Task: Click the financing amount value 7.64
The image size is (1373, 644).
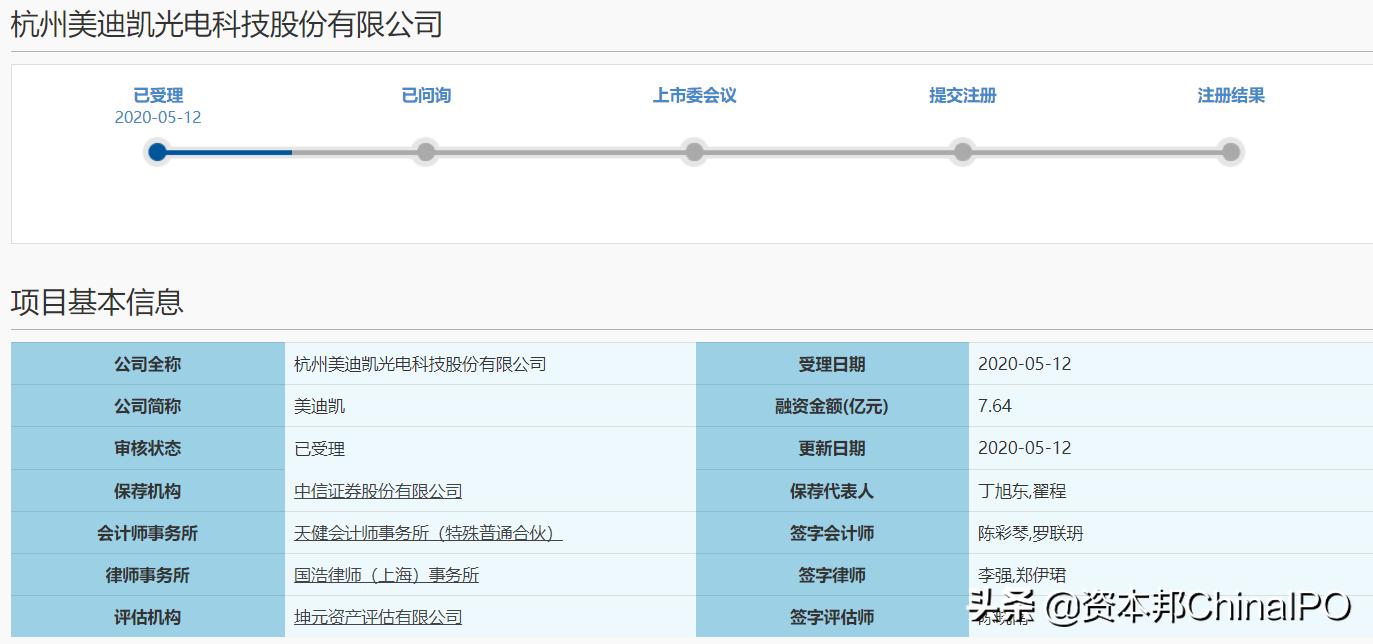Action: click(x=995, y=406)
